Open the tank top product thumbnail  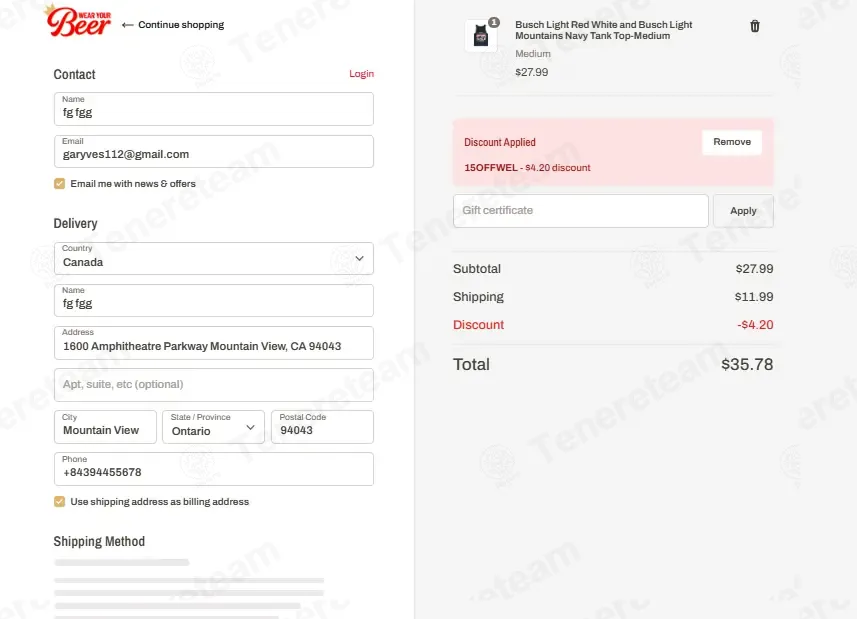(480, 36)
